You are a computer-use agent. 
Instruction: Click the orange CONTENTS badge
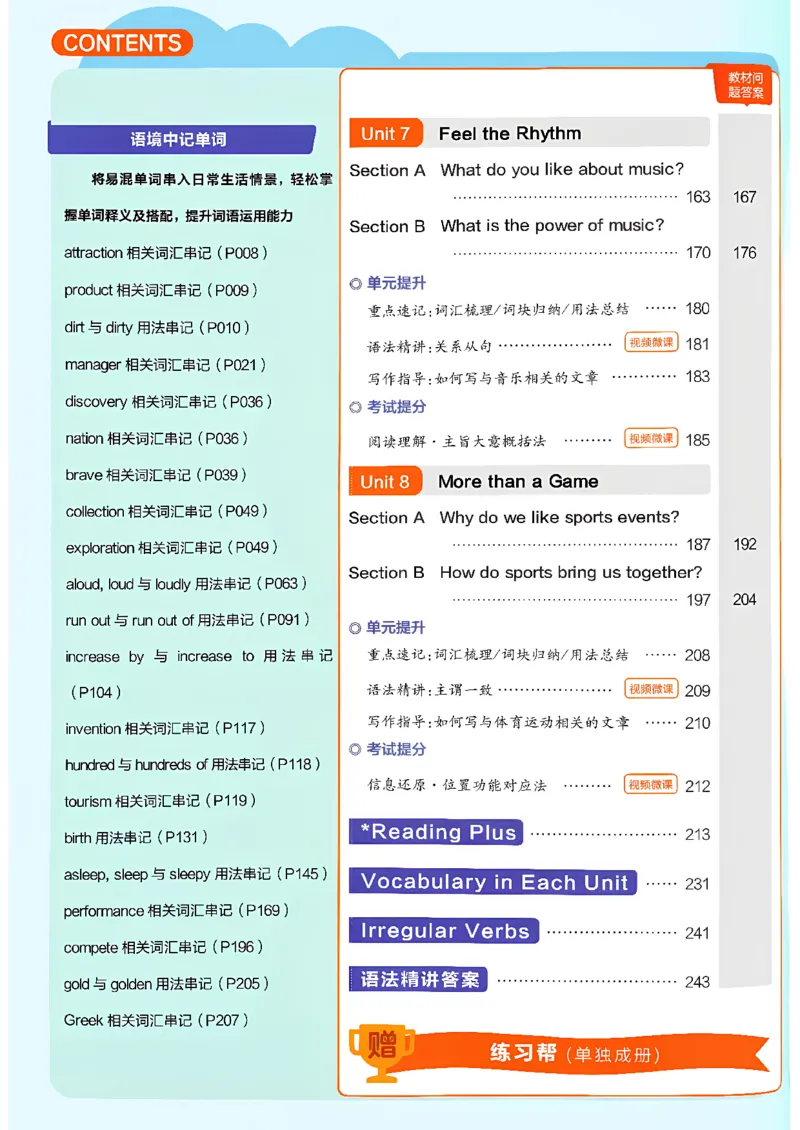[x=122, y=43]
